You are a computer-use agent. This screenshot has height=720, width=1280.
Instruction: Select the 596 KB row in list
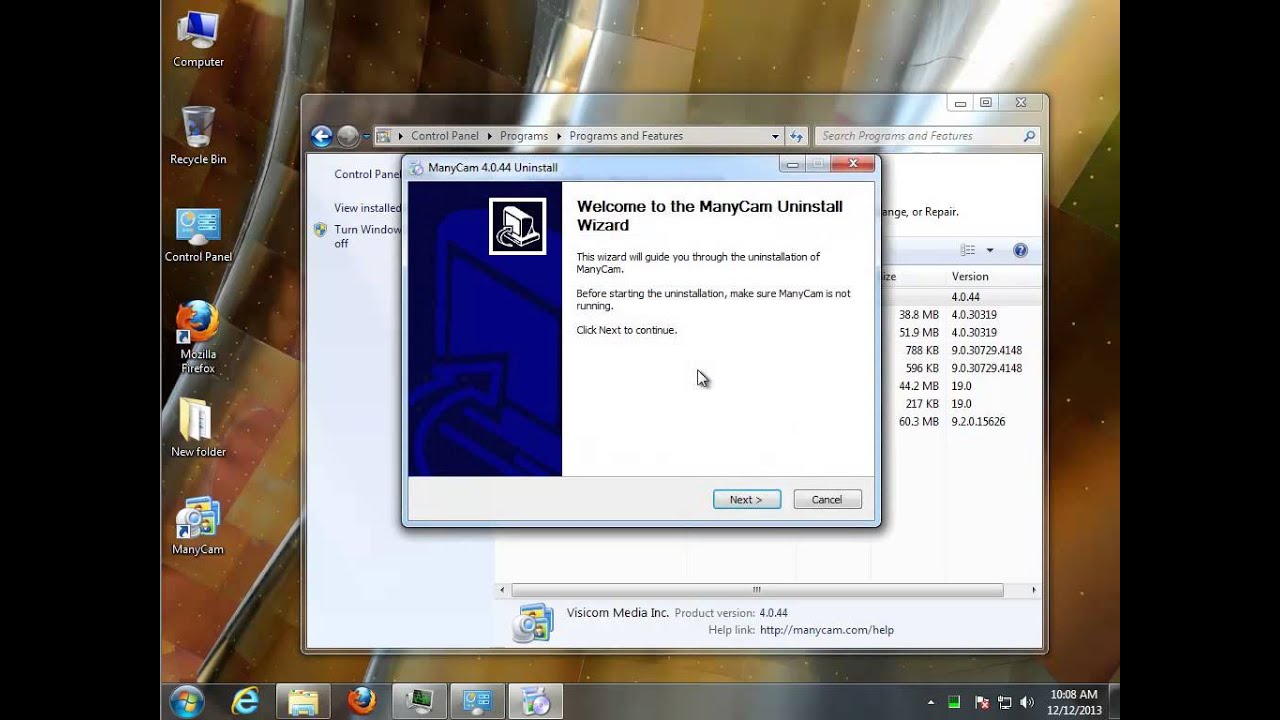[961, 368]
